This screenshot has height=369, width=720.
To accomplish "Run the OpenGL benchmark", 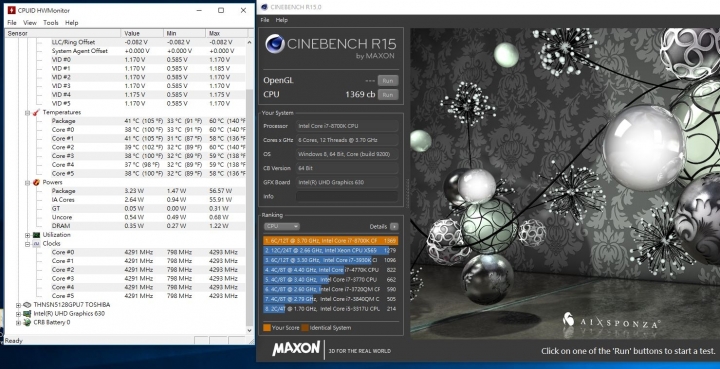I will pyautogui.click(x=388, y=80).
